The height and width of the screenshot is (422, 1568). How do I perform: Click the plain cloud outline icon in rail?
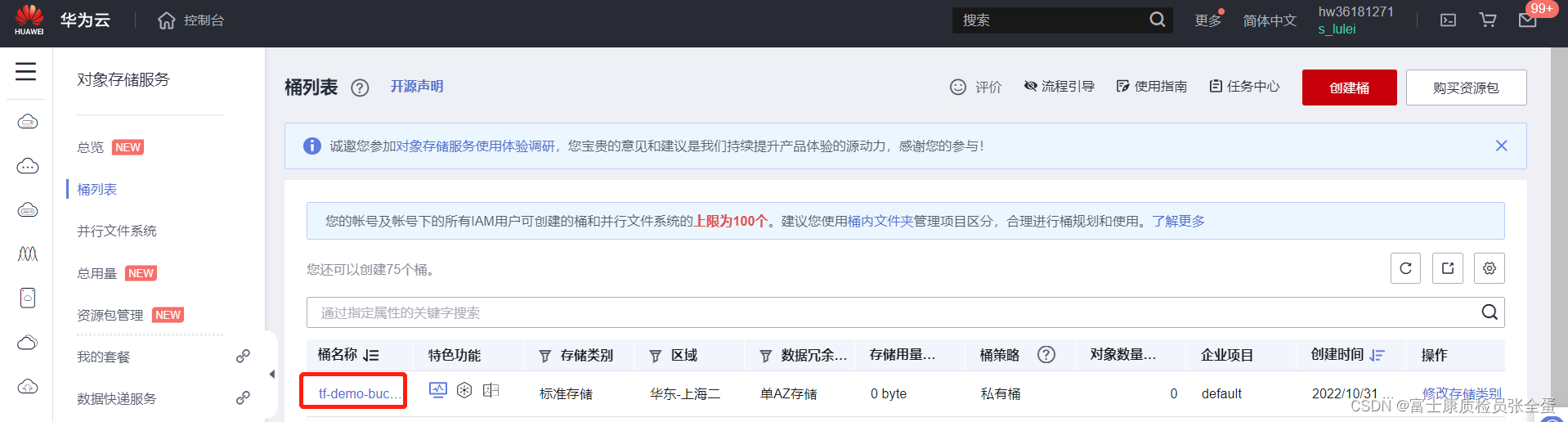[28, 342]
